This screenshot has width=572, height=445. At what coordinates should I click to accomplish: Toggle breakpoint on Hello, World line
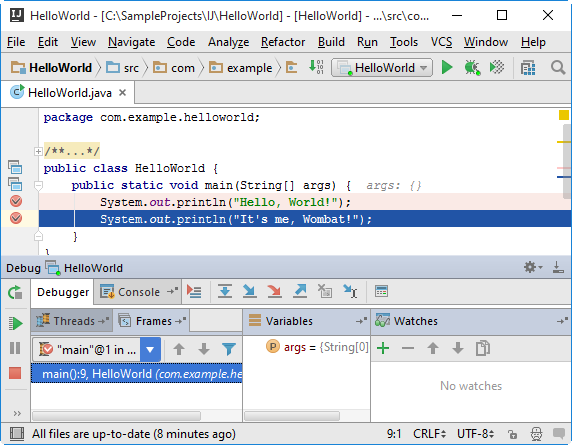[16, 201]
